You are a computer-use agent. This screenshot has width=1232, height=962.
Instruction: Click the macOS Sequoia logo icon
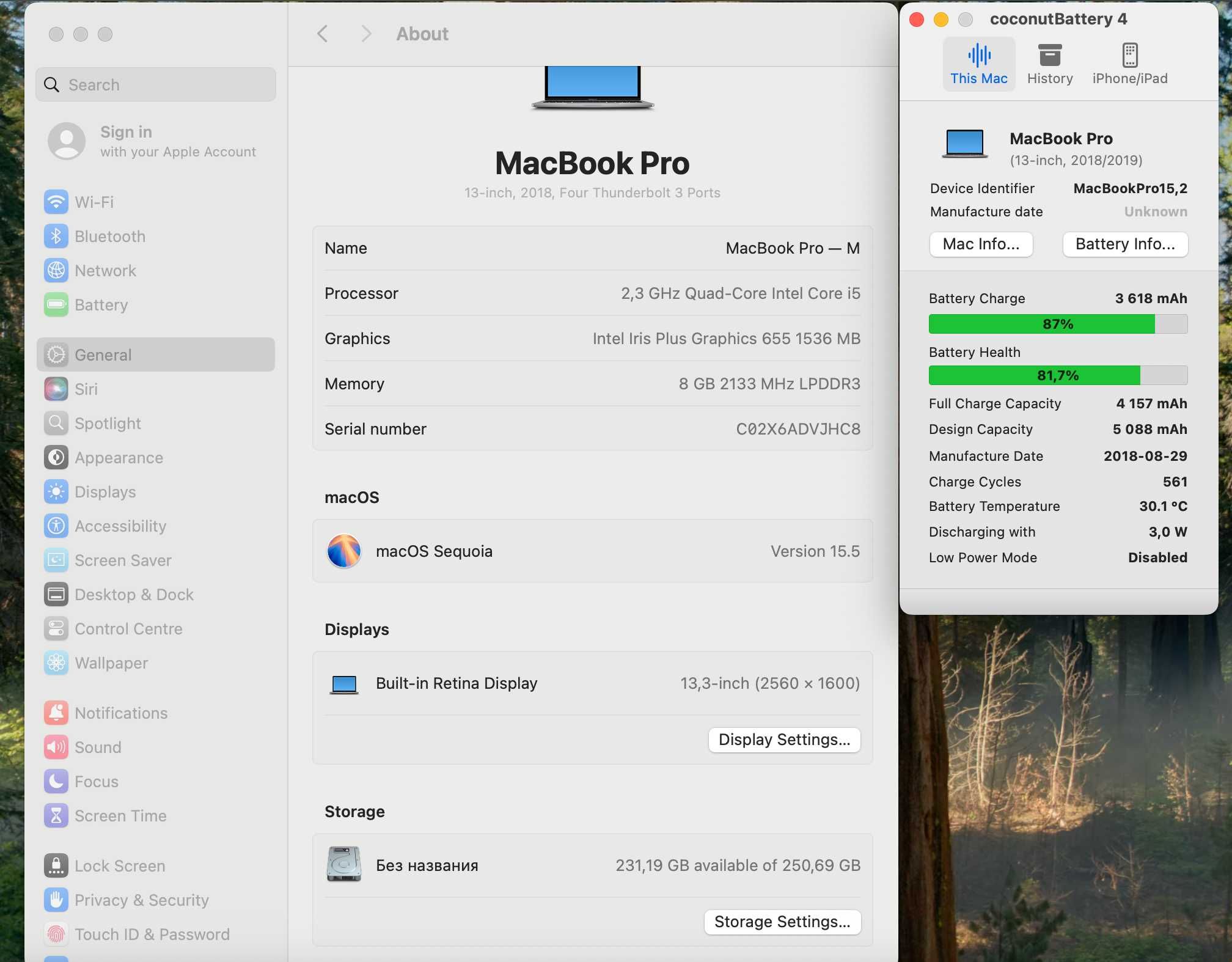point(344,551)
